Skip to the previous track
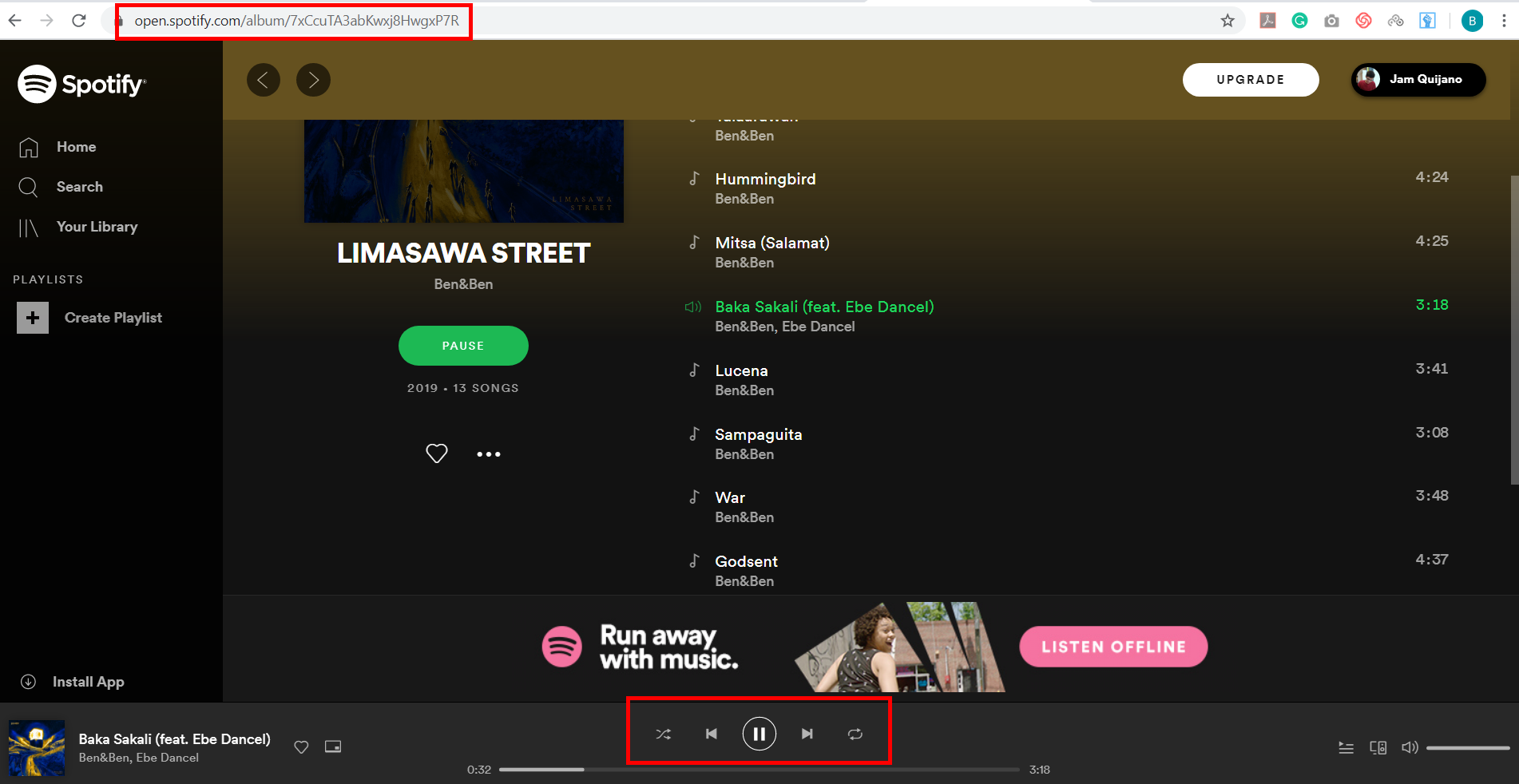 pyautogui.click(x=711, y=734)
